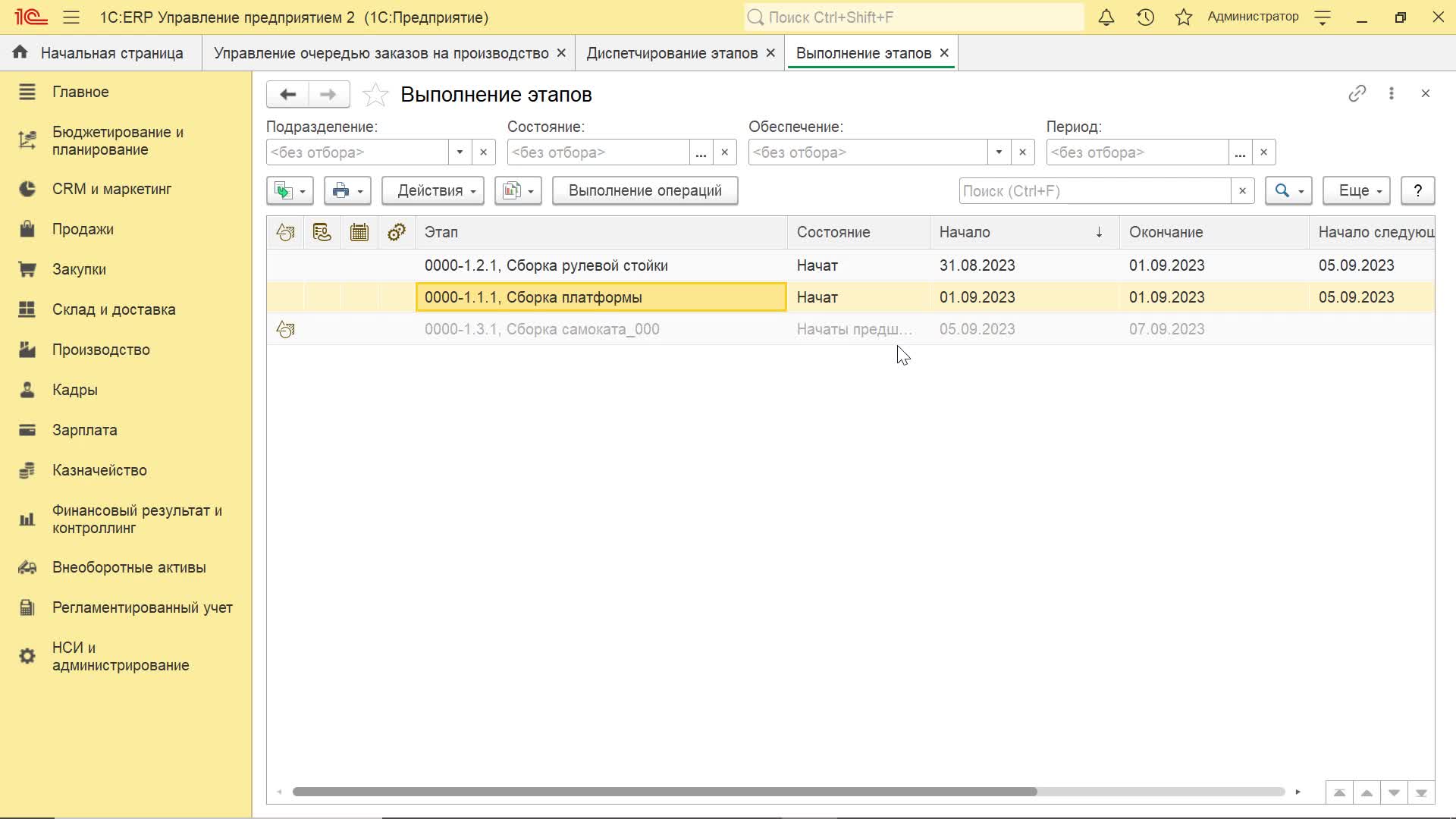Select row 0000-1.2.1, Сборка рулевой стойки
The width and height of the screenshot is (1456, 819).
point(849,265)
